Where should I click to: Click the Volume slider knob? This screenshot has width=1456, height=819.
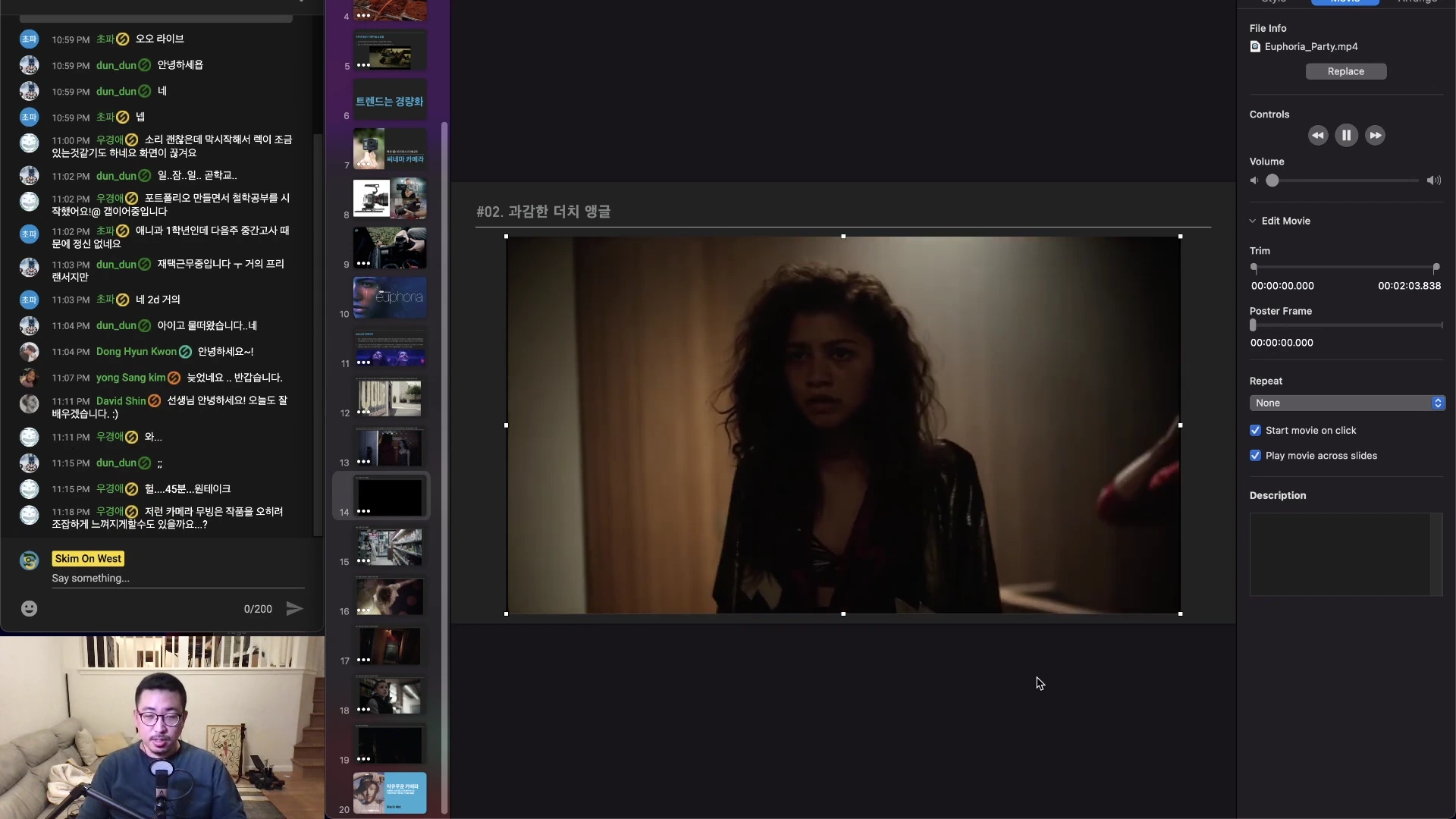1272,180
